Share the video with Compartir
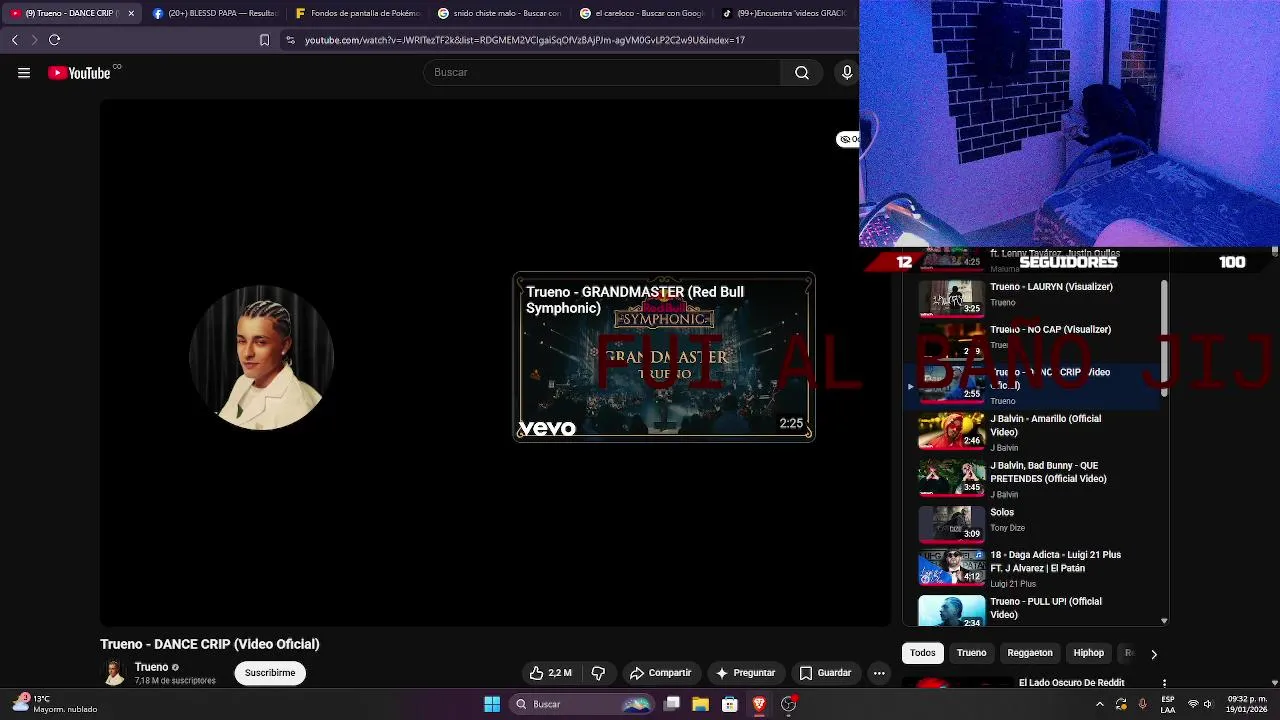This screenshot has height=720, width=1280. click(660, 673)
